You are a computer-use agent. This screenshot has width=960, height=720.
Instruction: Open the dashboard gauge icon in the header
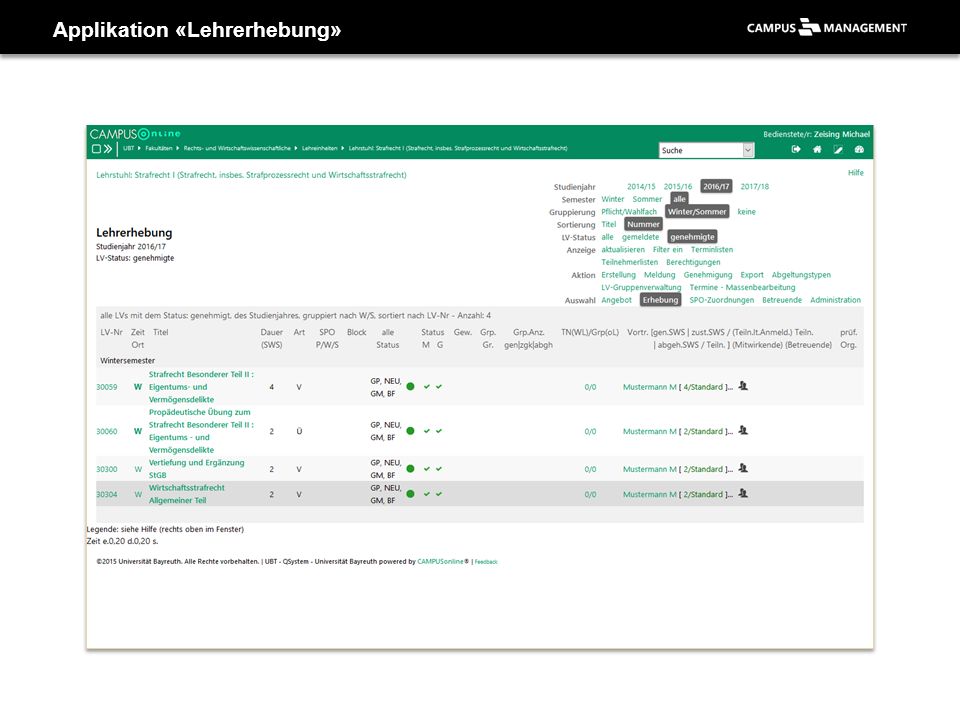pos(859,149)
